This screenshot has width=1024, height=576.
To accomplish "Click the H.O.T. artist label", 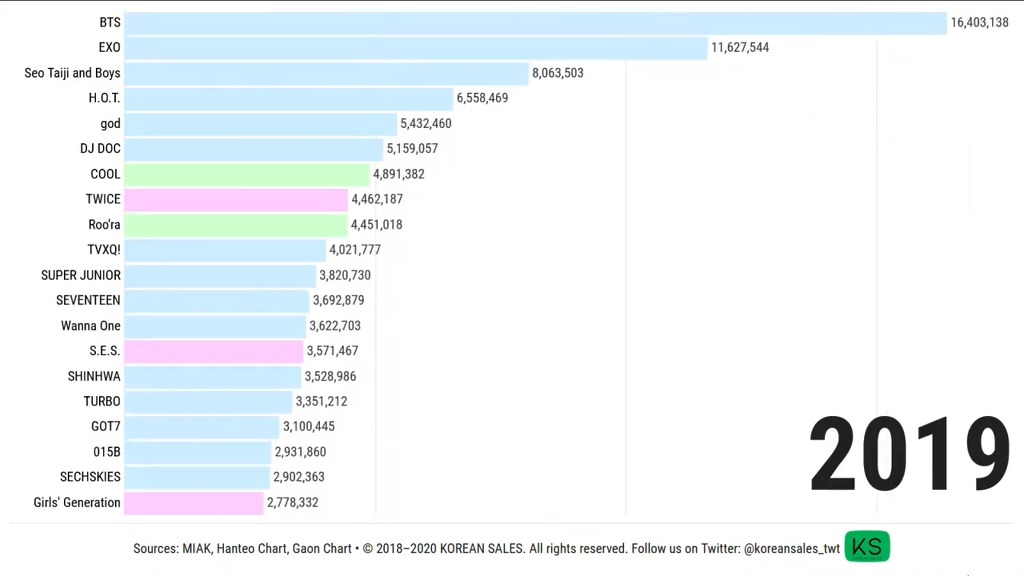I will click(x=104, y=98).
